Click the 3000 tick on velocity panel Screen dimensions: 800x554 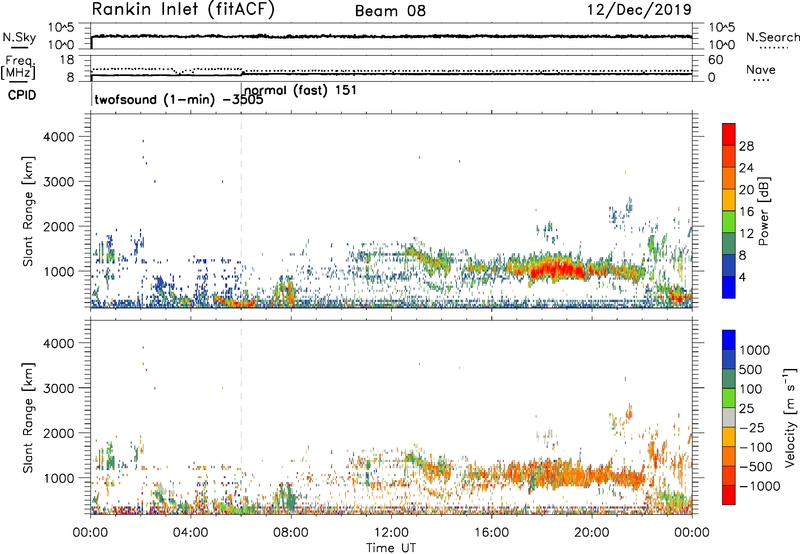click(x=59, y=388)
